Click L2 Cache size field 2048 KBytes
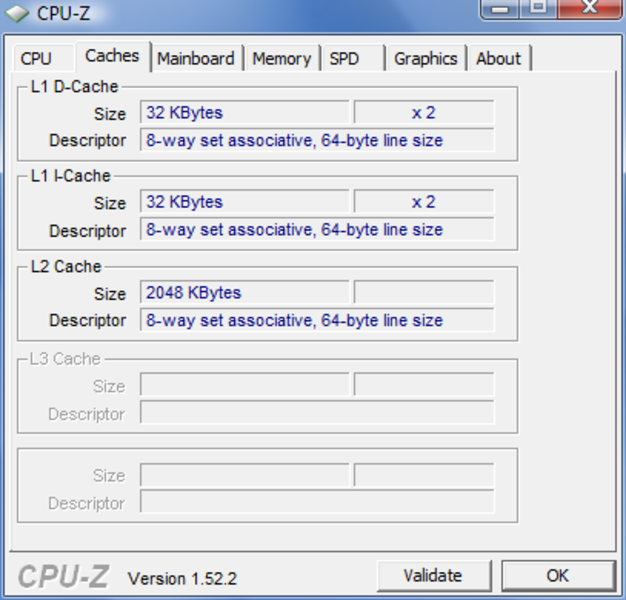 tap(244, 293)
